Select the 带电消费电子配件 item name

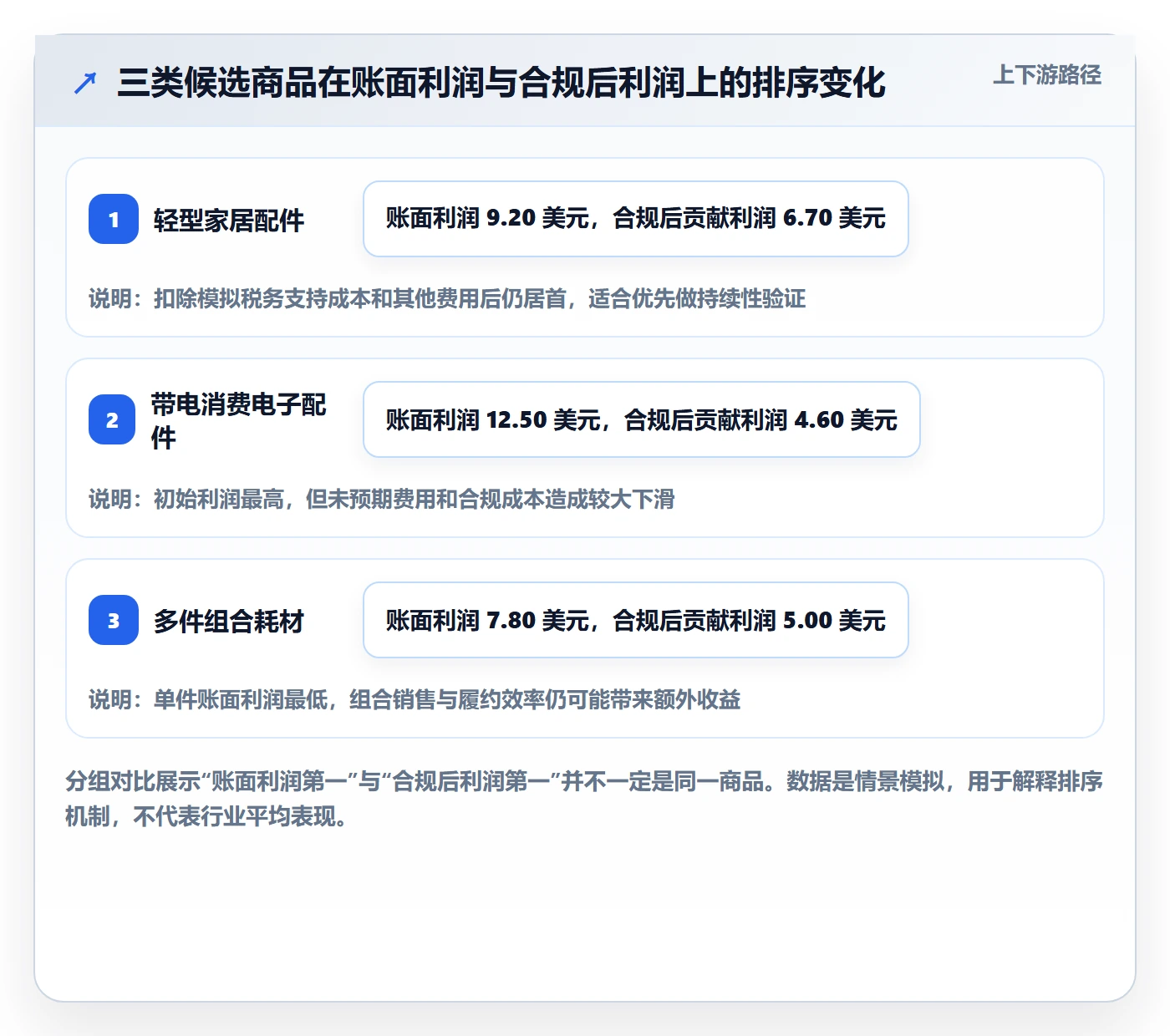pyautogui.click(x=239, y=420)
